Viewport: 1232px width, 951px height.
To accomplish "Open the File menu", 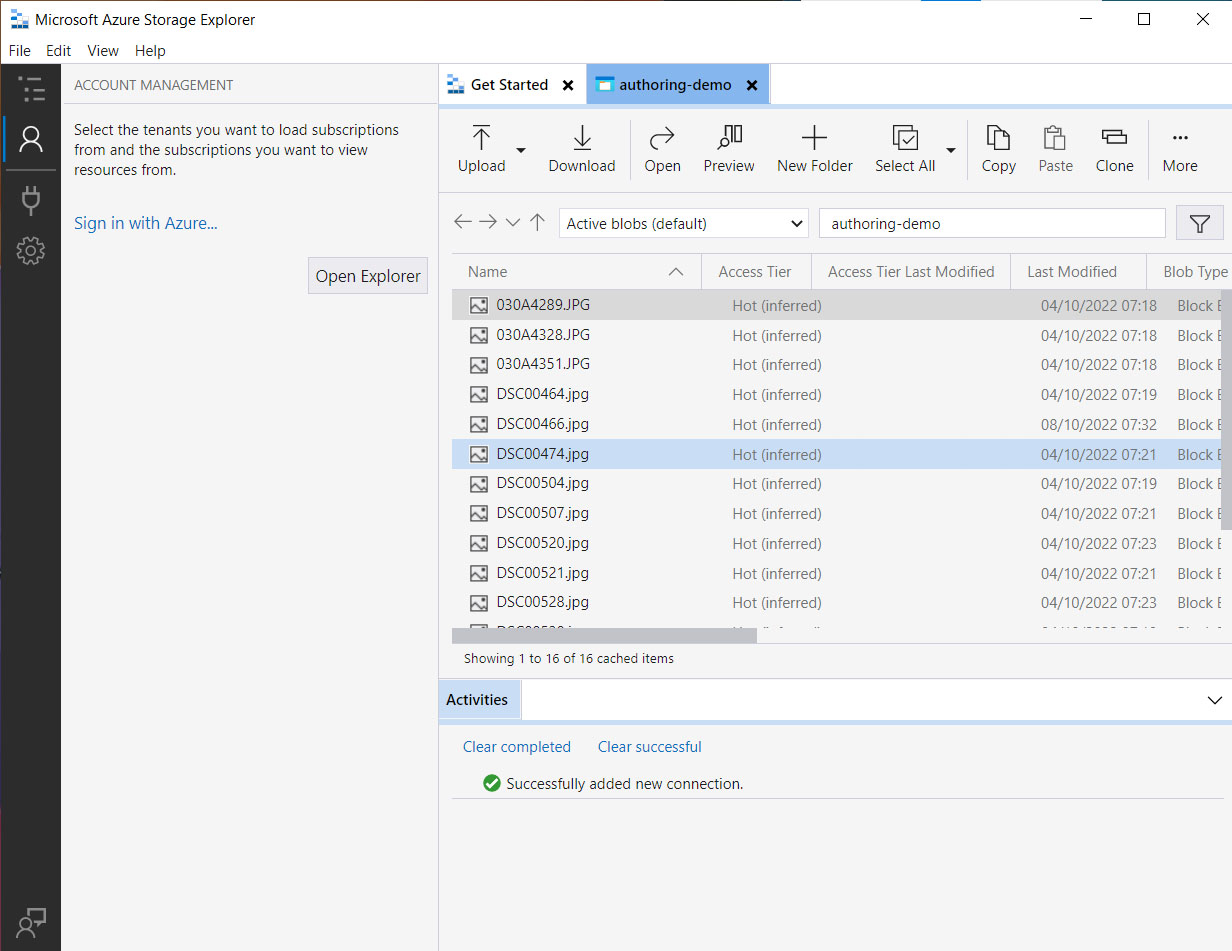I will 20,51.
